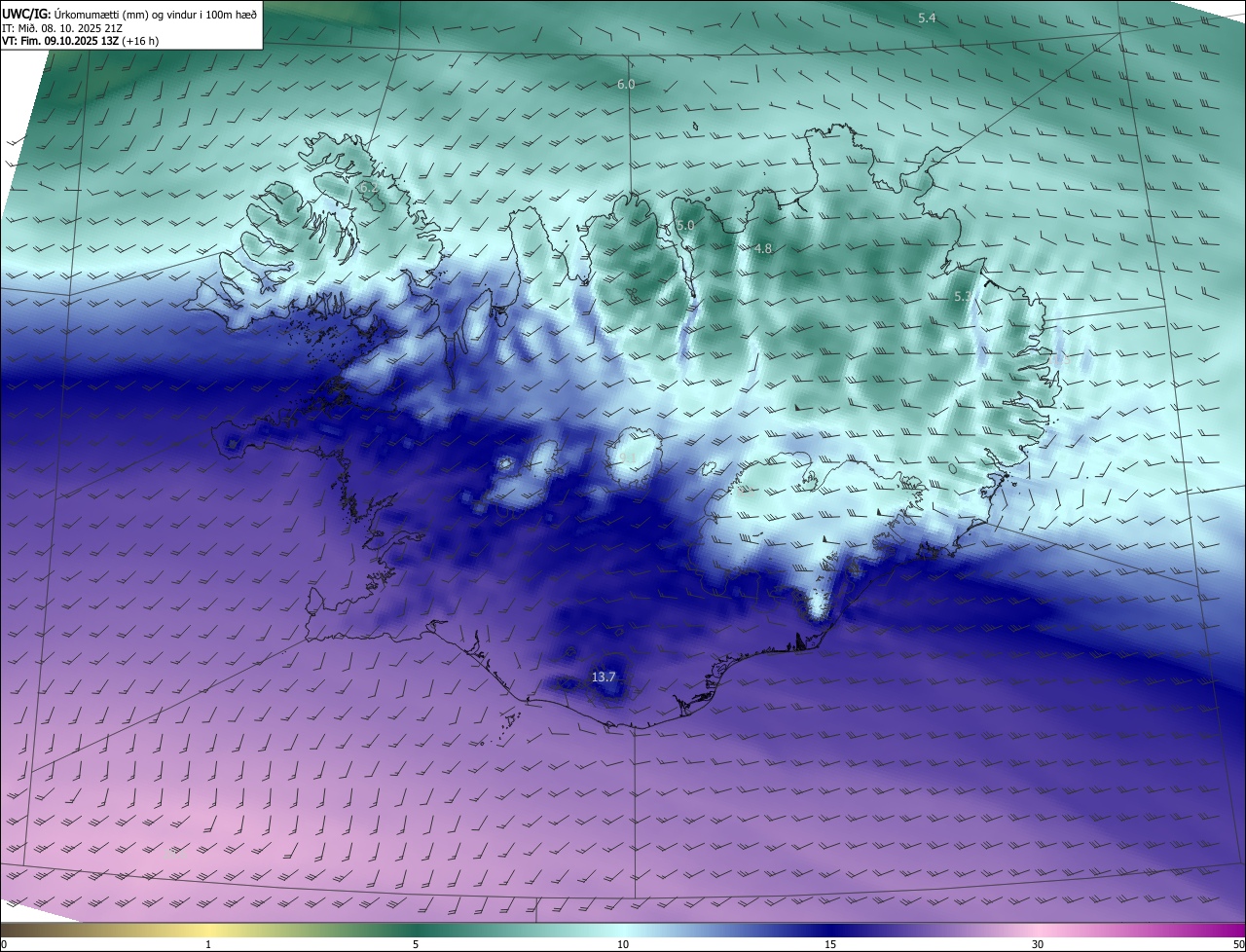
Task: Click the color scale tick label 50
Action: click(x=1238, y=944)
